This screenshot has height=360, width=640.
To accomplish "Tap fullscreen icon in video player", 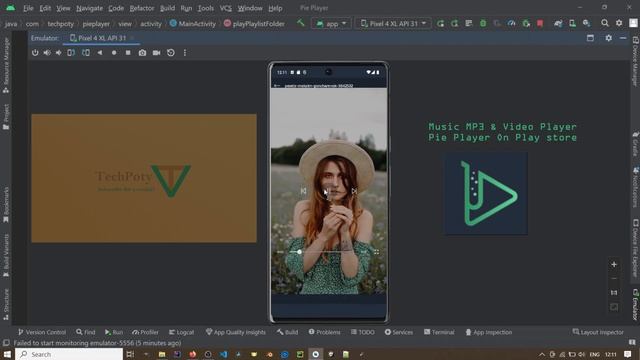I will 376,252.
